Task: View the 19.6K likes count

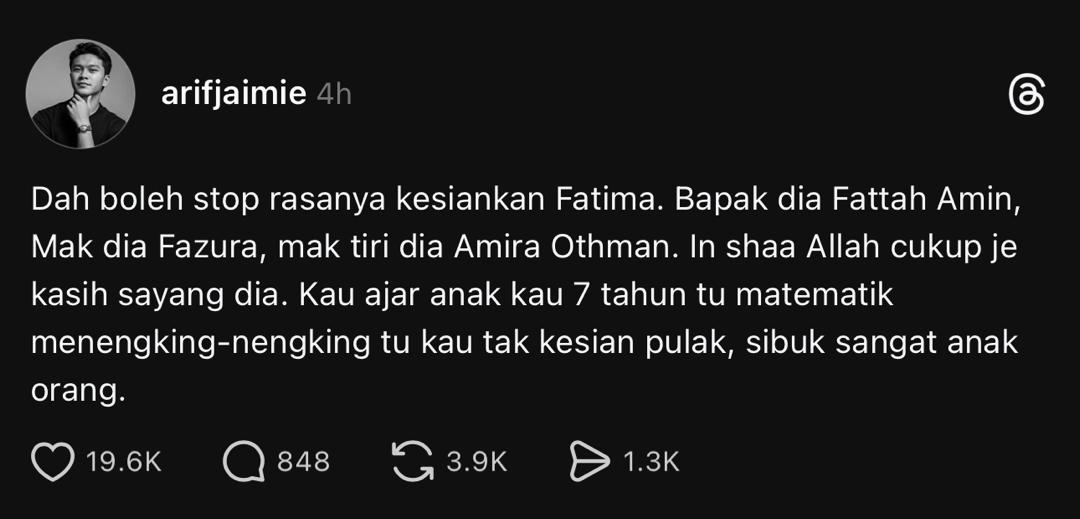Action: point(124,462)
